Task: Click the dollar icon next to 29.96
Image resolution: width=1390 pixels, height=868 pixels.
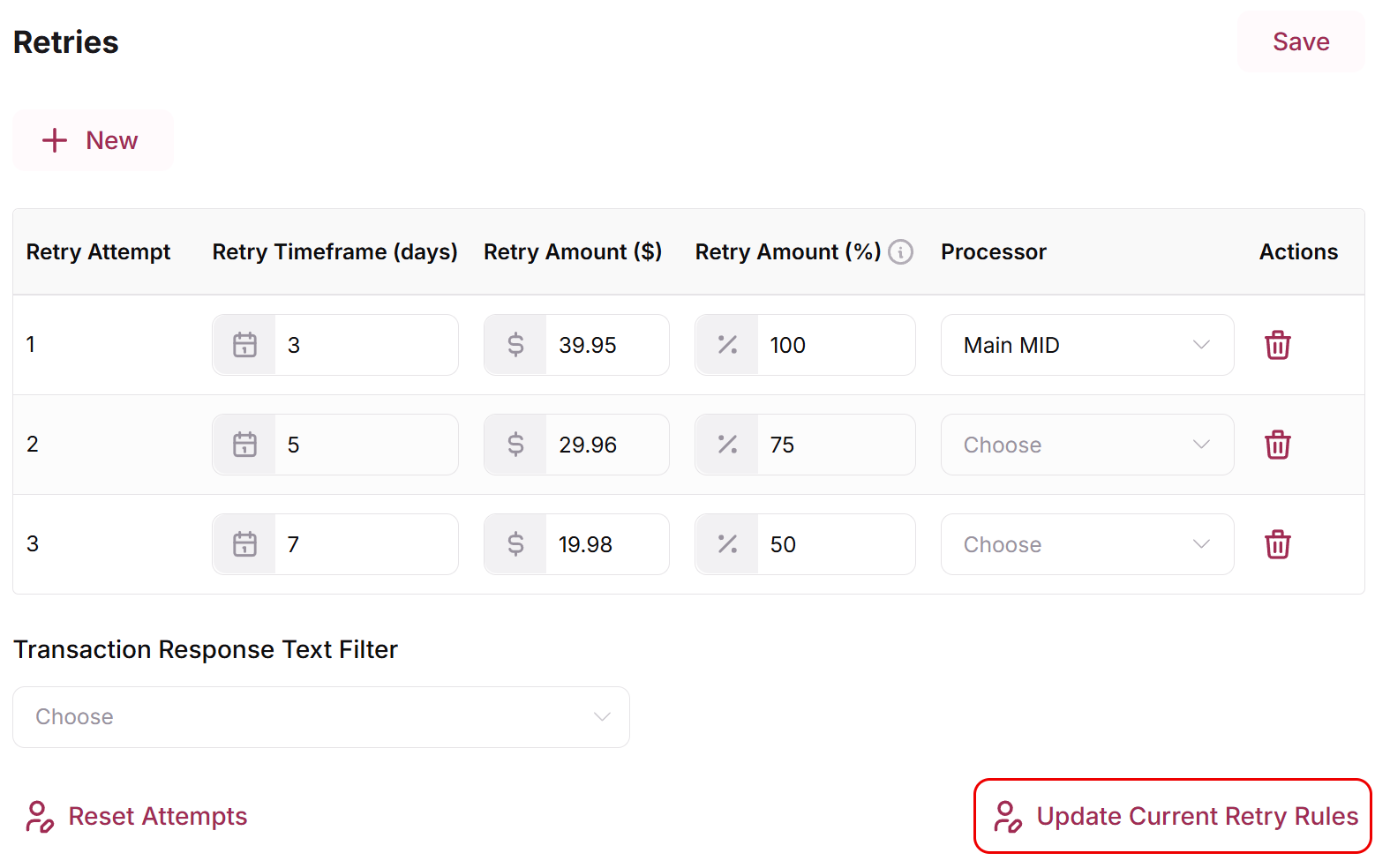Action: pos(515,445)
